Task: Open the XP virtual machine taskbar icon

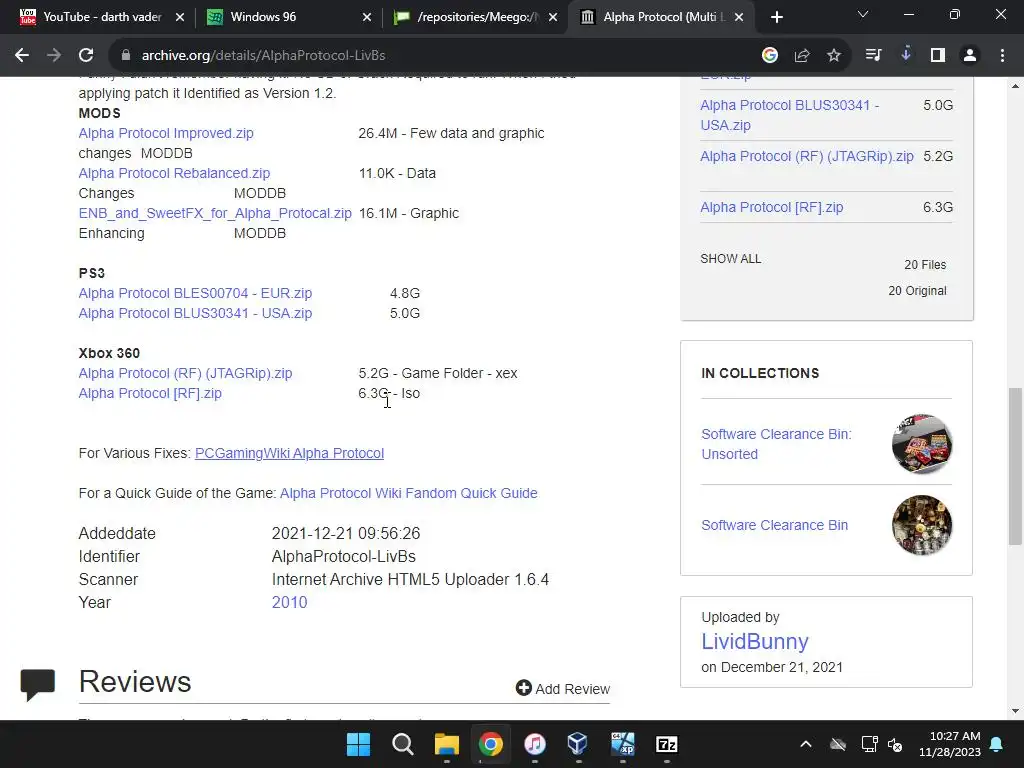Action: pos(622,744)
